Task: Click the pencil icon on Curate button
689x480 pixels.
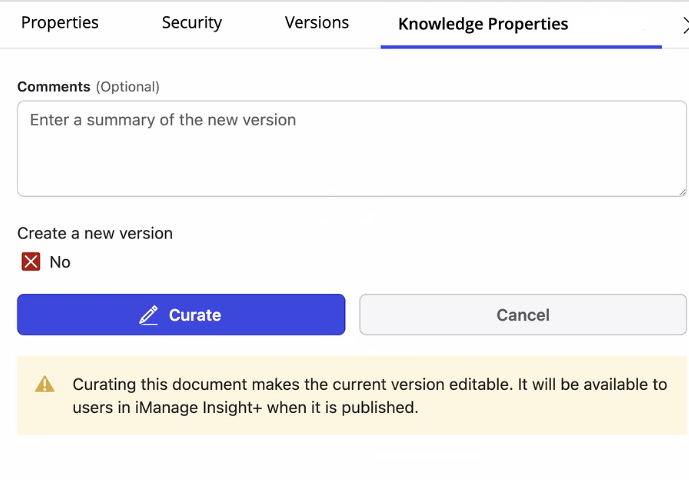Action: click(149, 315)
